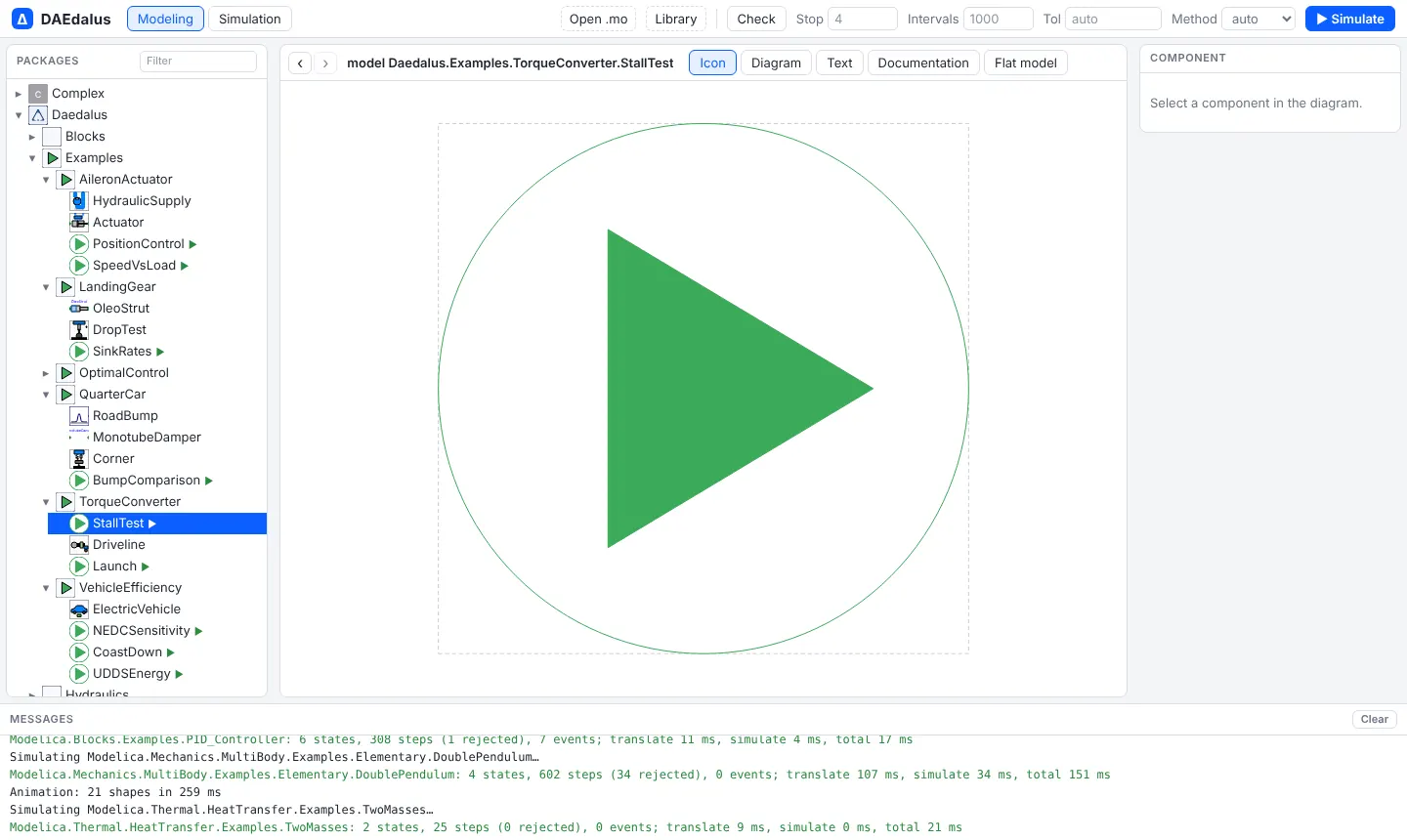Screen dimensions: 1407x840
Task: Run Launch via its play arrow
Action: pos(146,567)
